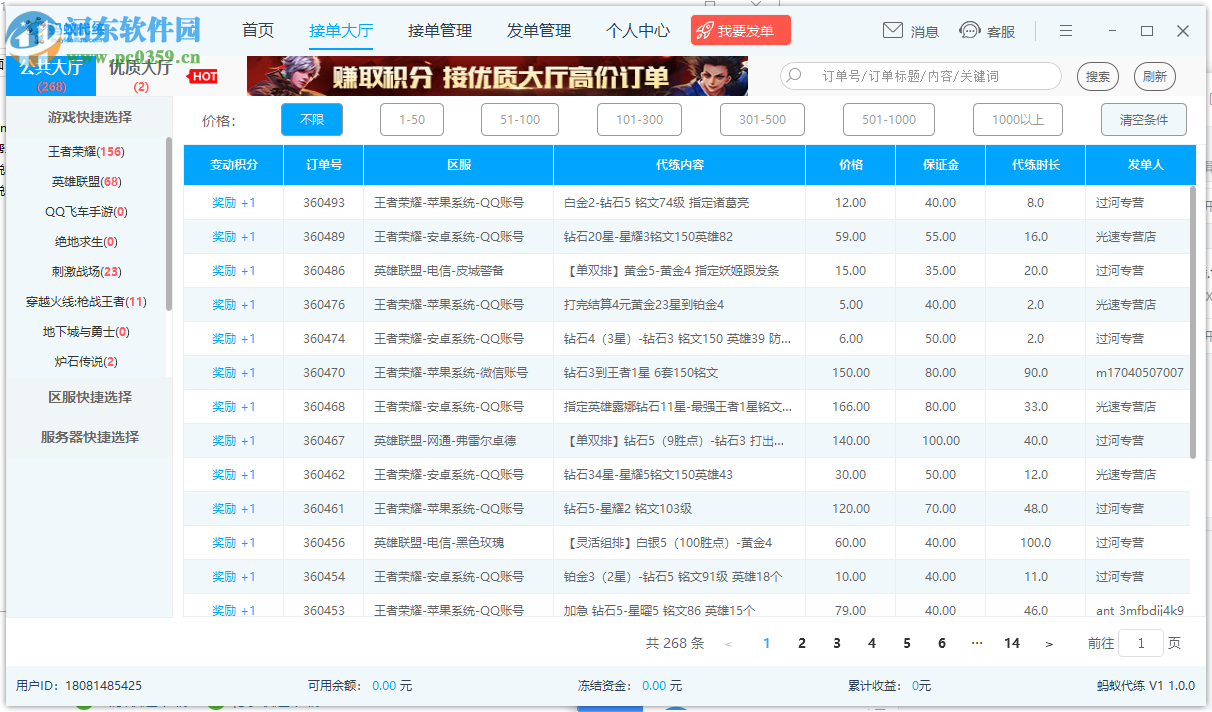Viewport: 1212px width, 712px height.
Task: Switch to the 优质大厅 tab
Action: point(140,72)
